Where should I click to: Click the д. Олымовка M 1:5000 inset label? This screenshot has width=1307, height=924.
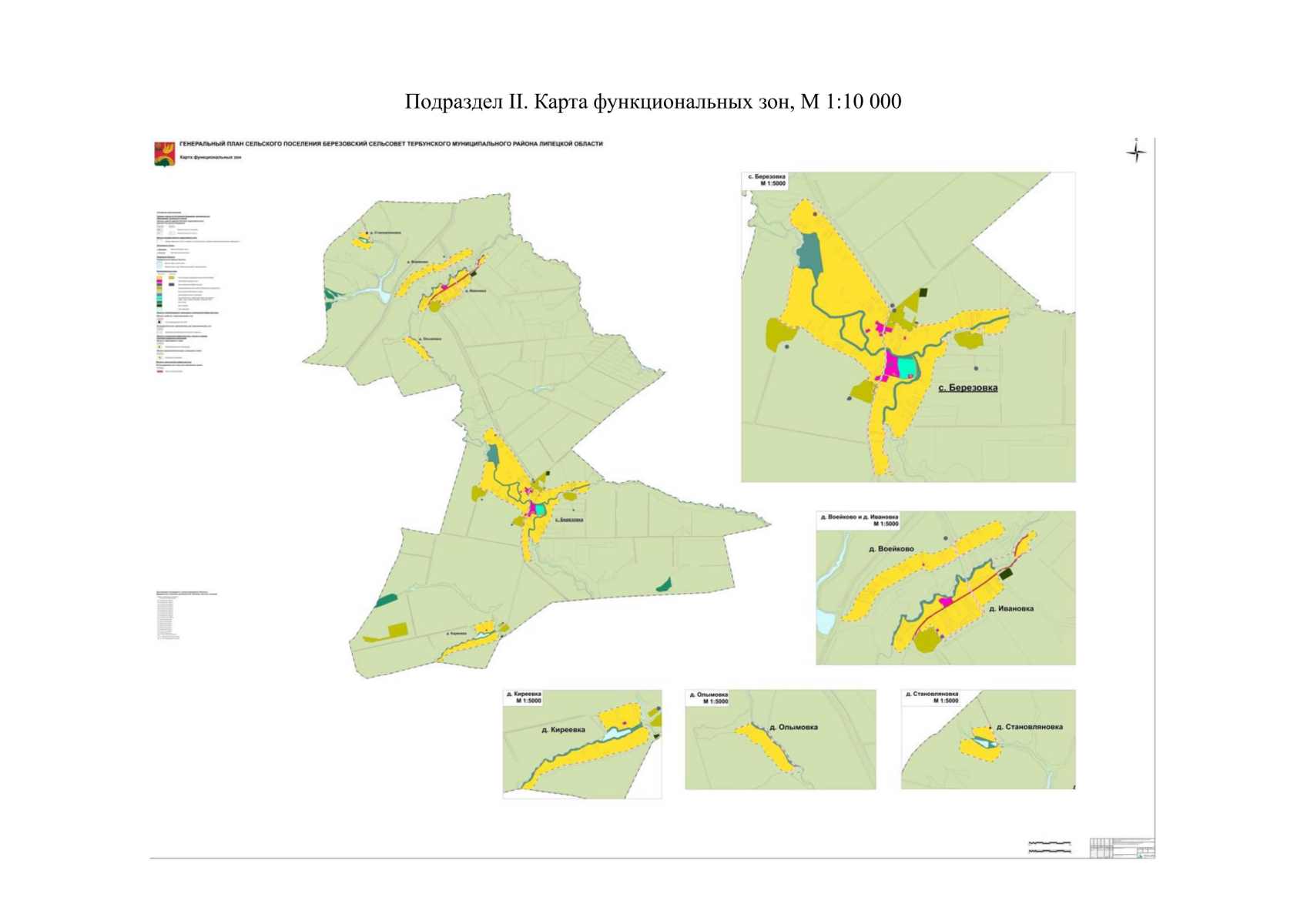tap(708, 698)
